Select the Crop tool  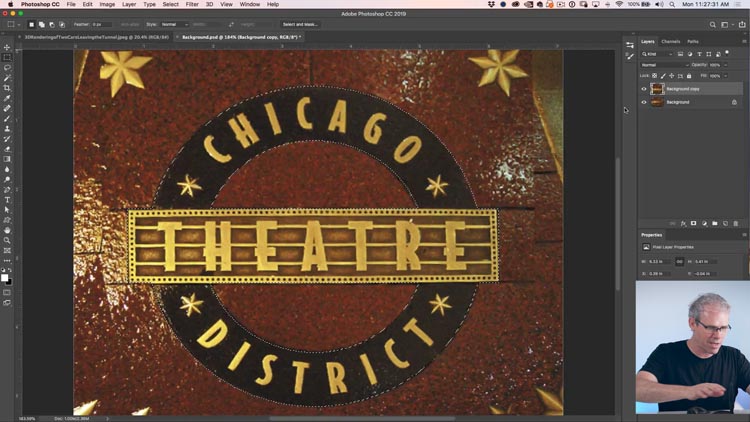click(x=7, y=88)
